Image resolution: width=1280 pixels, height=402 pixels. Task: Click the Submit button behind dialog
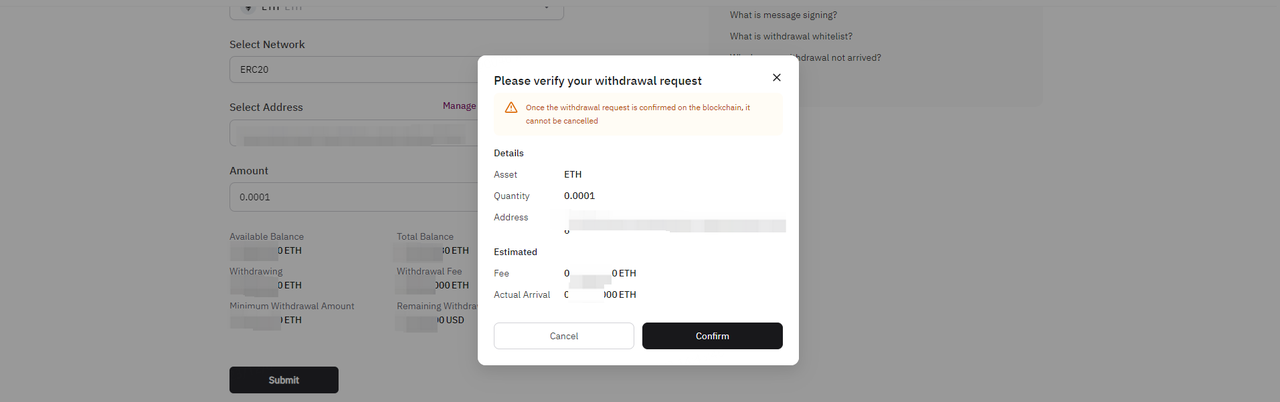284,380
